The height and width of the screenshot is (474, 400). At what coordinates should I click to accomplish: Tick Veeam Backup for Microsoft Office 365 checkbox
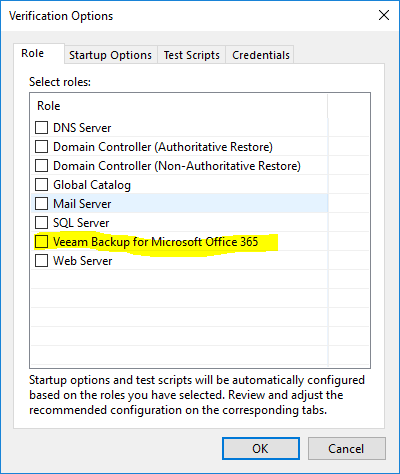(41, 241)
